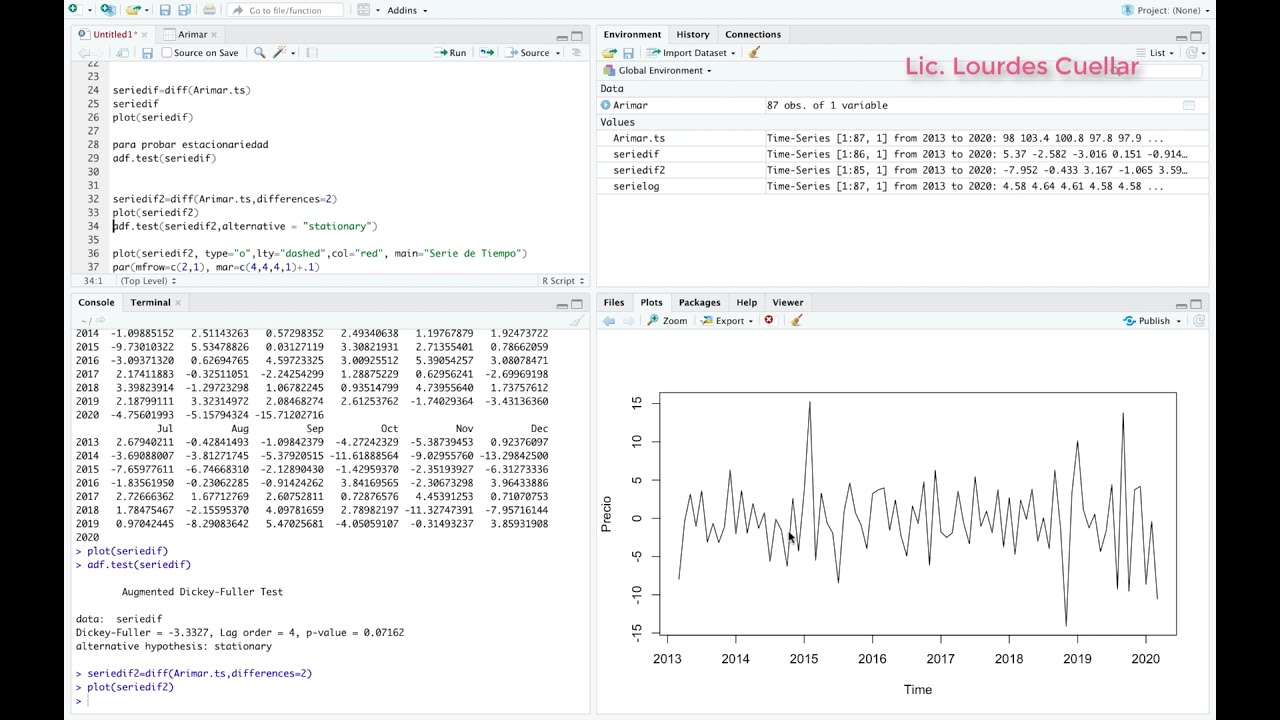
Task: Click the Arimar view data table icon
Action: click(1189, 105)
